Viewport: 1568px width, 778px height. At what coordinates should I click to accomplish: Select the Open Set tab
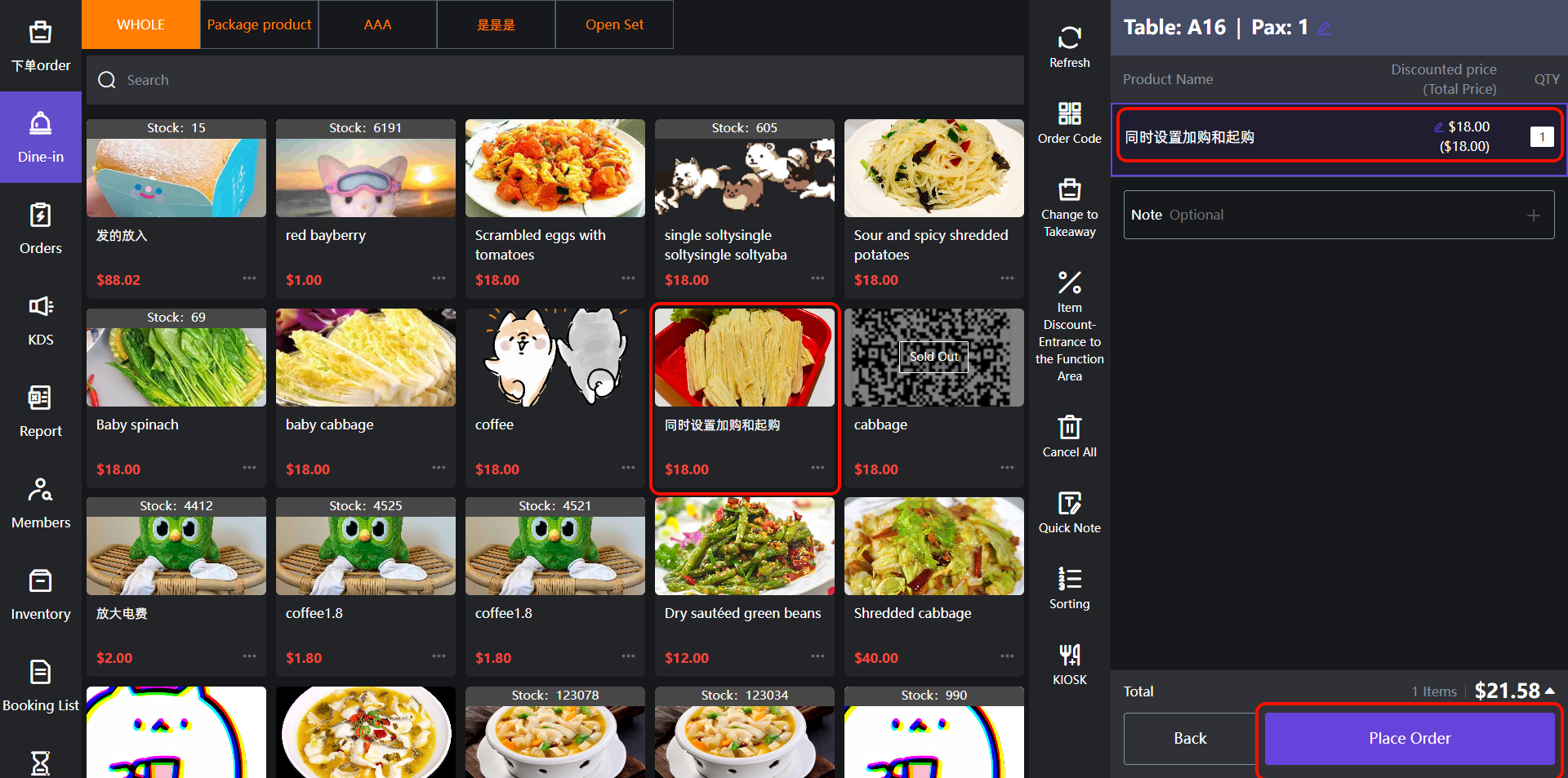tap(614, 24)
